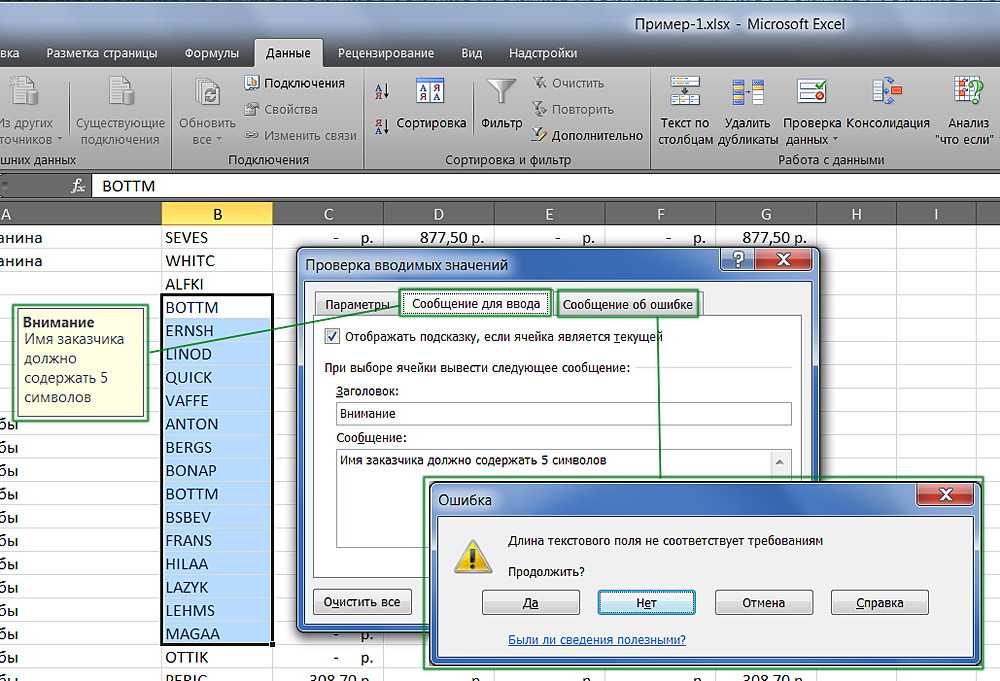
Task: Close the Ошибка dialog
Action: (x=945, y=494)
